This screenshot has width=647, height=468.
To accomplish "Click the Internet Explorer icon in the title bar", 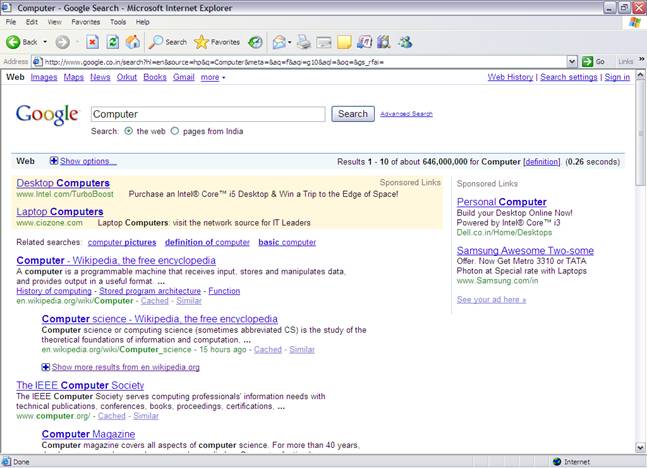I will pyautogui.click(x=7, y=7).
